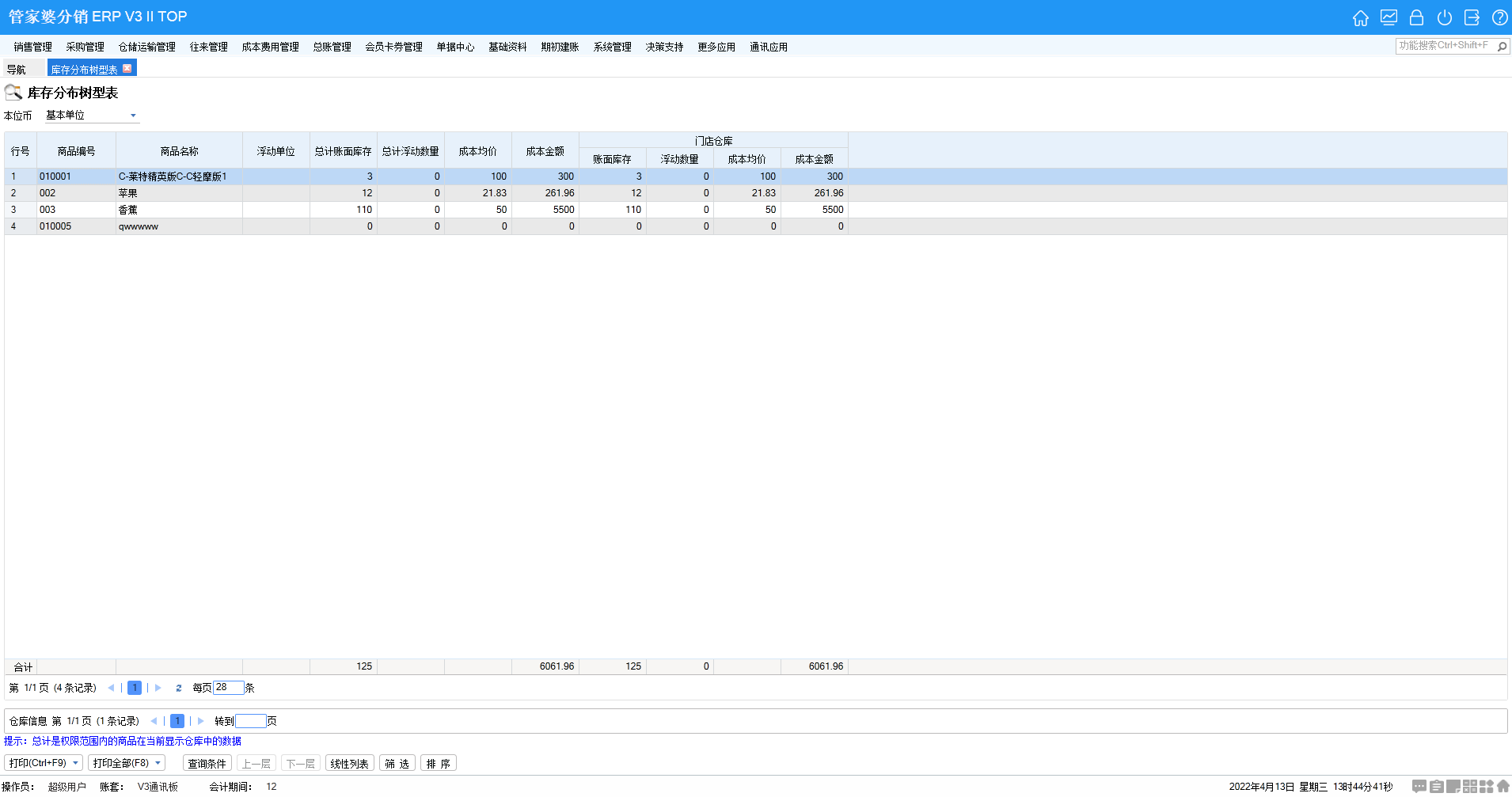Open the sticky note icon in the status bar

click(1453, 786)
